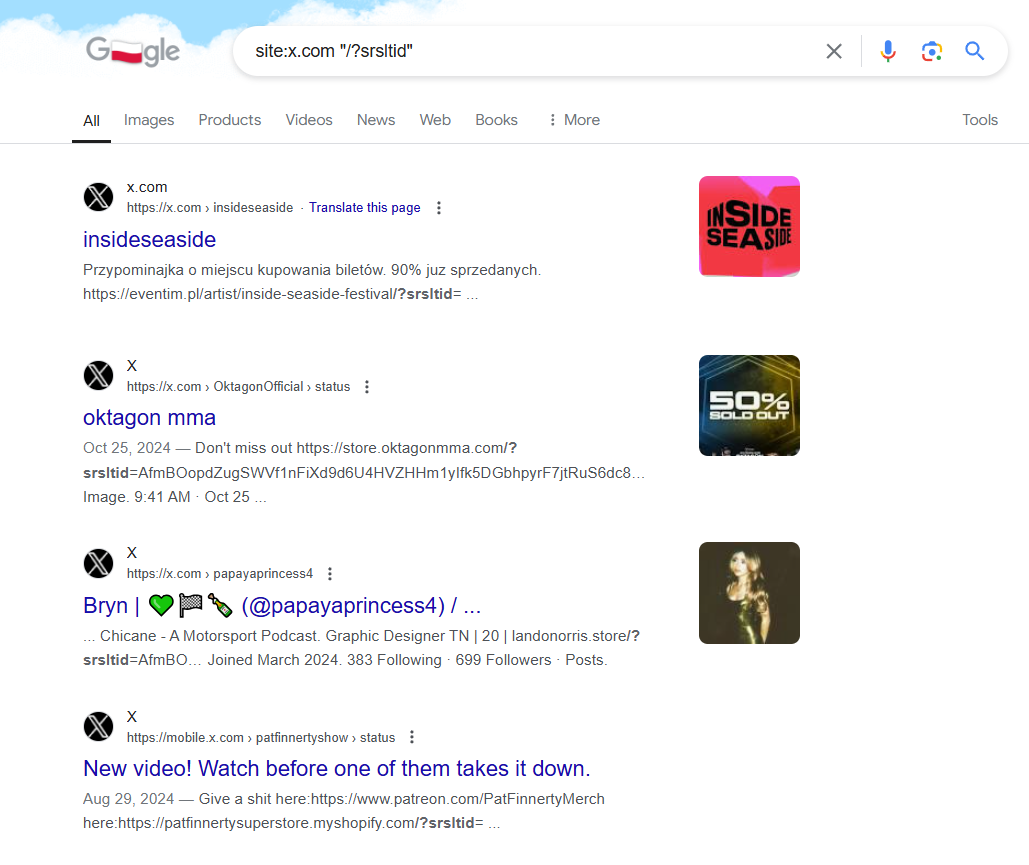Viewport: 1029px width, 865px height.
Task: Click X favicon of OktagonOfficial result
Action: coord(98,375)
